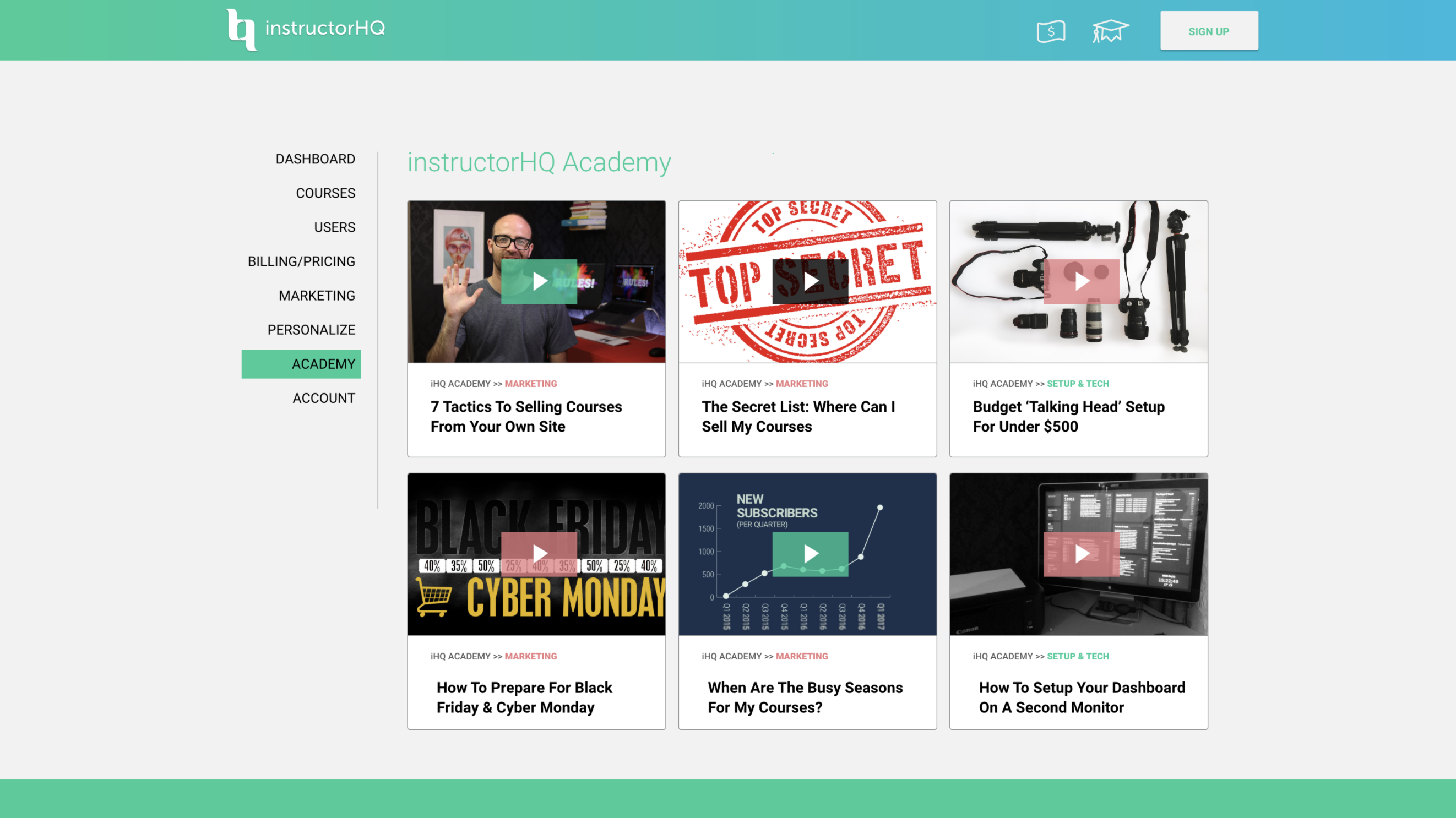Play the second monitor dashboard video

1080,554
